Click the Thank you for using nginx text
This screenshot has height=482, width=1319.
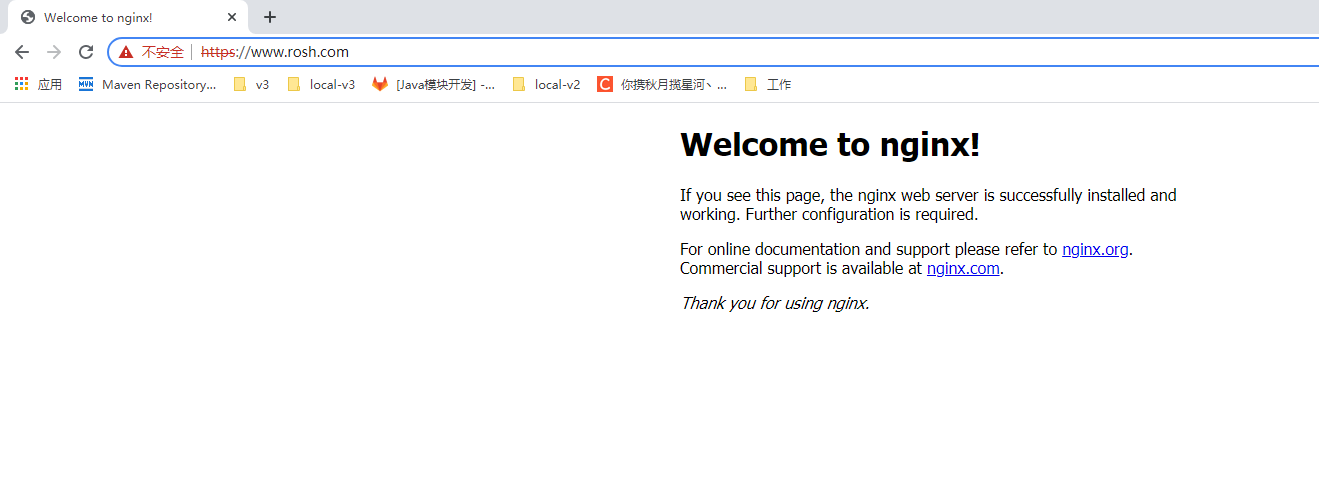click(775, 303)
